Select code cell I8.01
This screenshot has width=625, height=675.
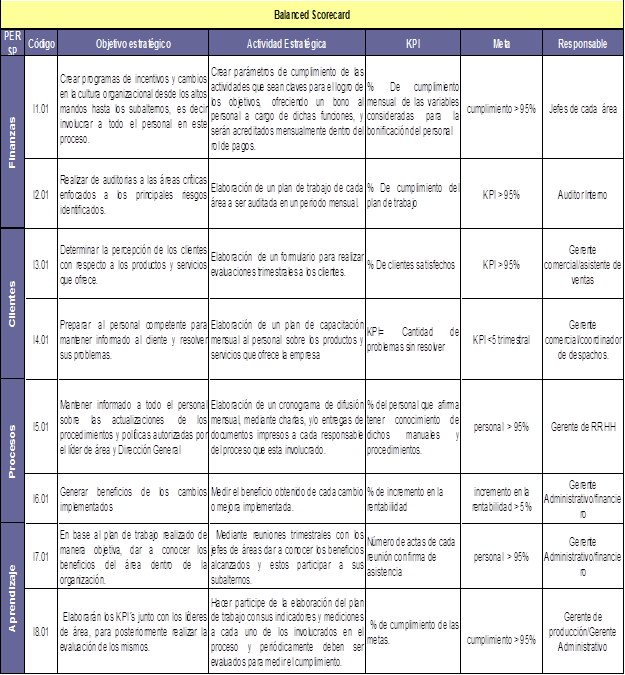pyautogui.click(x=41, y=632)
